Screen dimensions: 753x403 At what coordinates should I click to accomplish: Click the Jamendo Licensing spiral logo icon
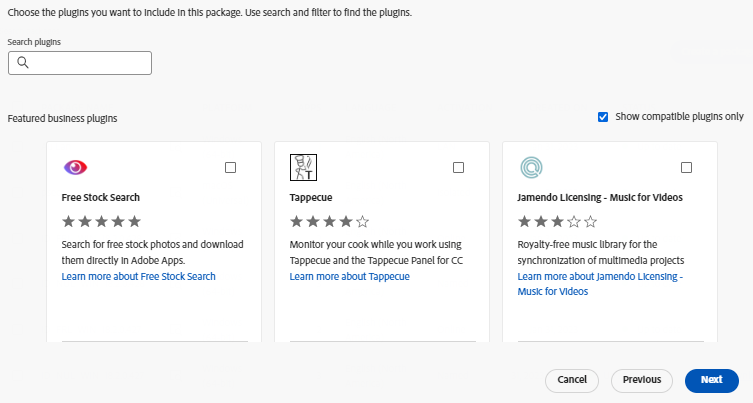click(x=531, y=167)
